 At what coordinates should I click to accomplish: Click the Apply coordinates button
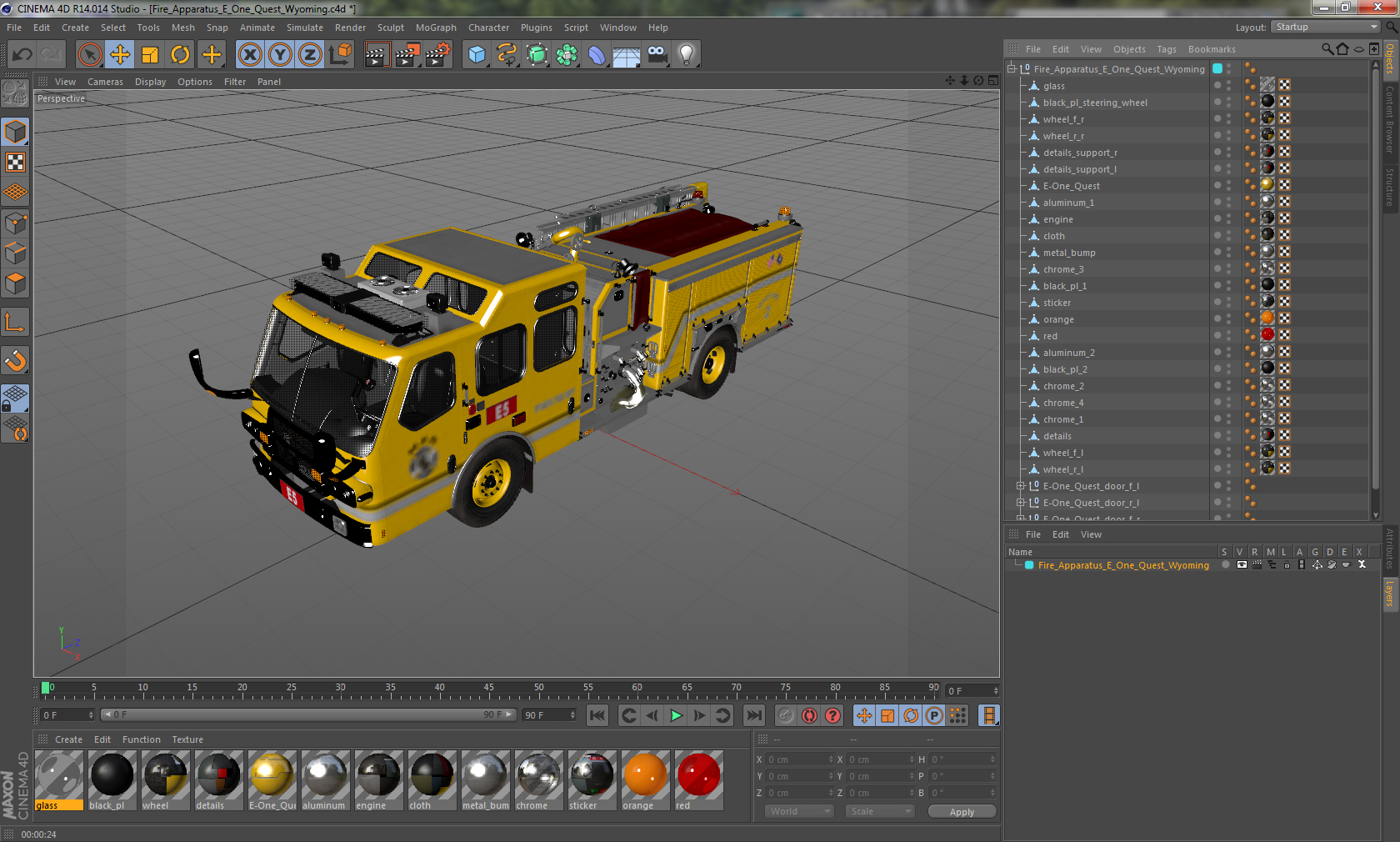(962, 812)
